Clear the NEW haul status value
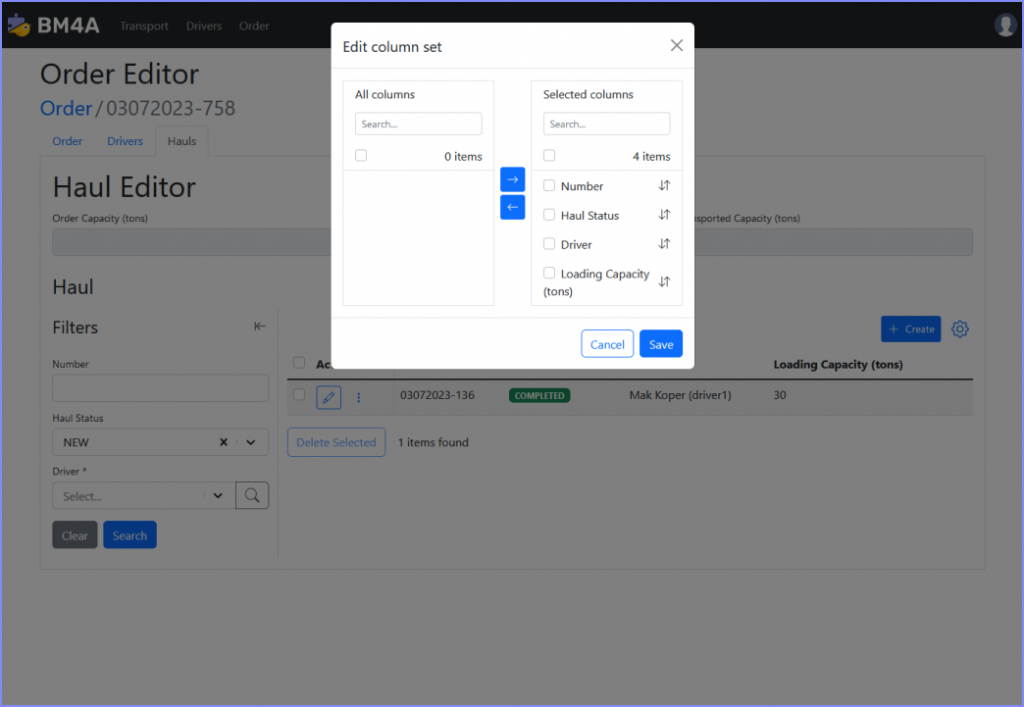The height and width of the screenshot is (707, 1024). click(223, 442)
